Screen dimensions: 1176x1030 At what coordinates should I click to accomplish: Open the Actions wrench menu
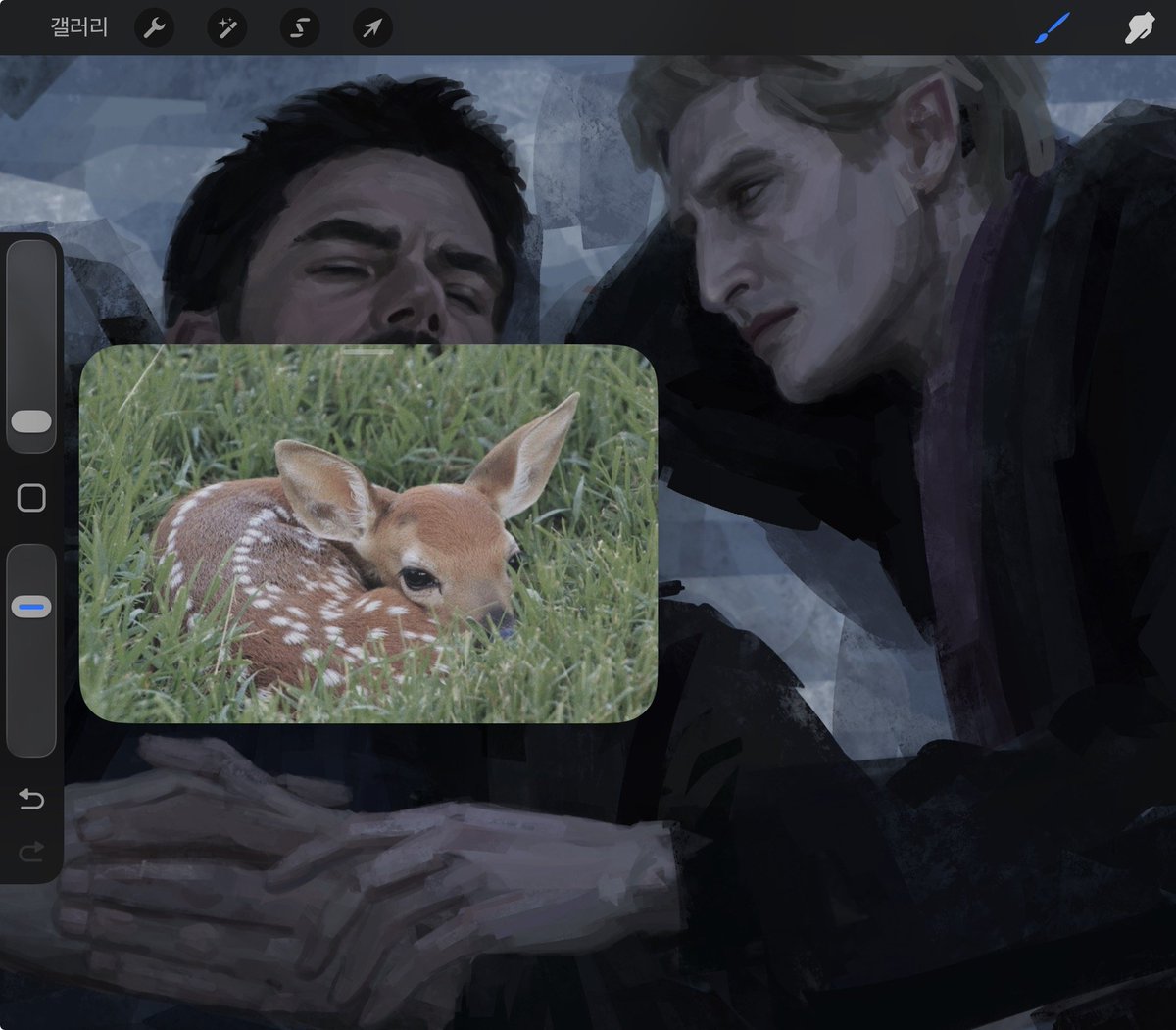(x=153, y=28)
